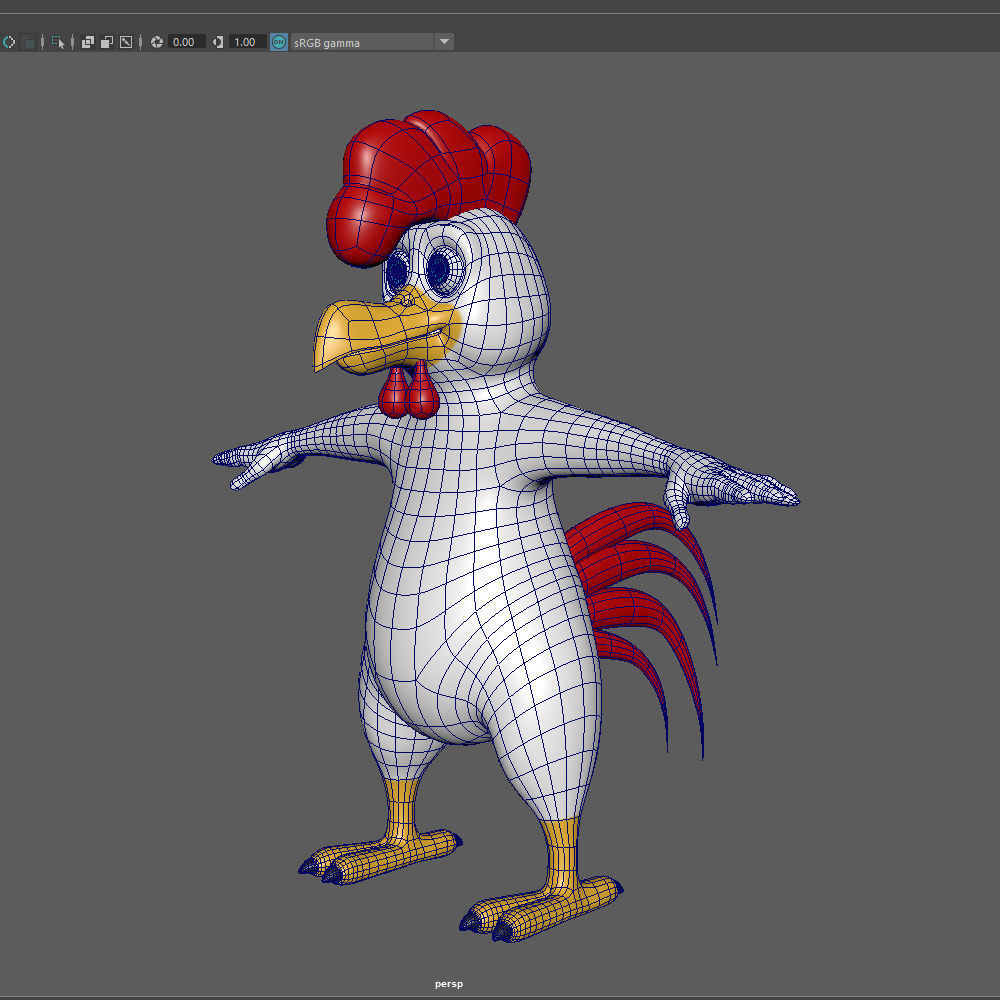The image size is (1000, 1000).
Task: Click the persp camera label
Action: (x=449, y=983)
